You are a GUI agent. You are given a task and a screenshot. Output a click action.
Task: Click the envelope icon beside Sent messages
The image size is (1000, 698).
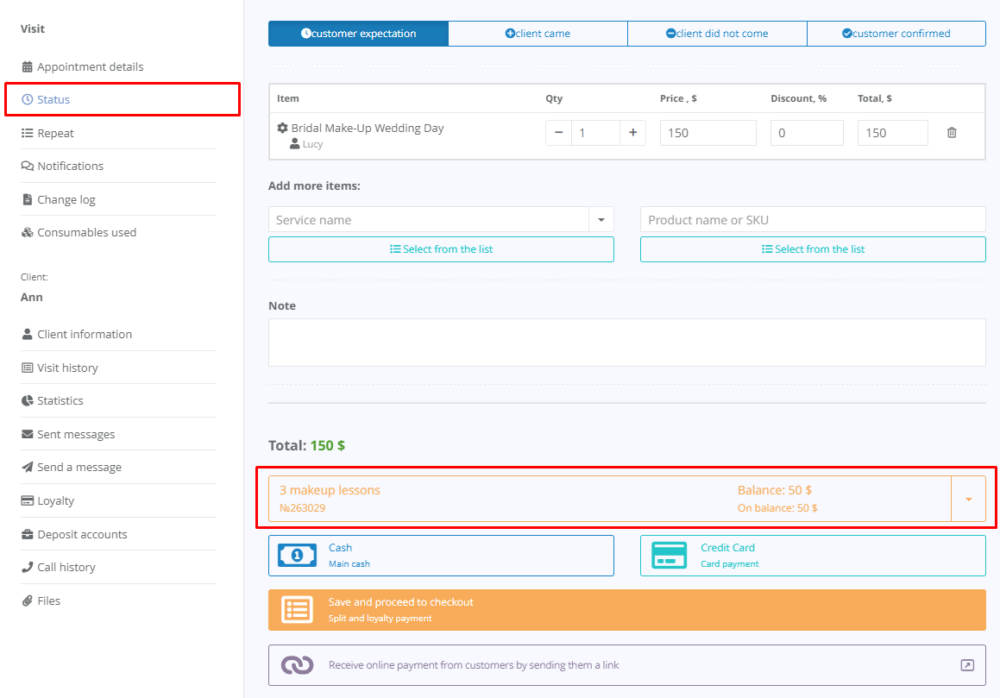(x=27, y=434)
